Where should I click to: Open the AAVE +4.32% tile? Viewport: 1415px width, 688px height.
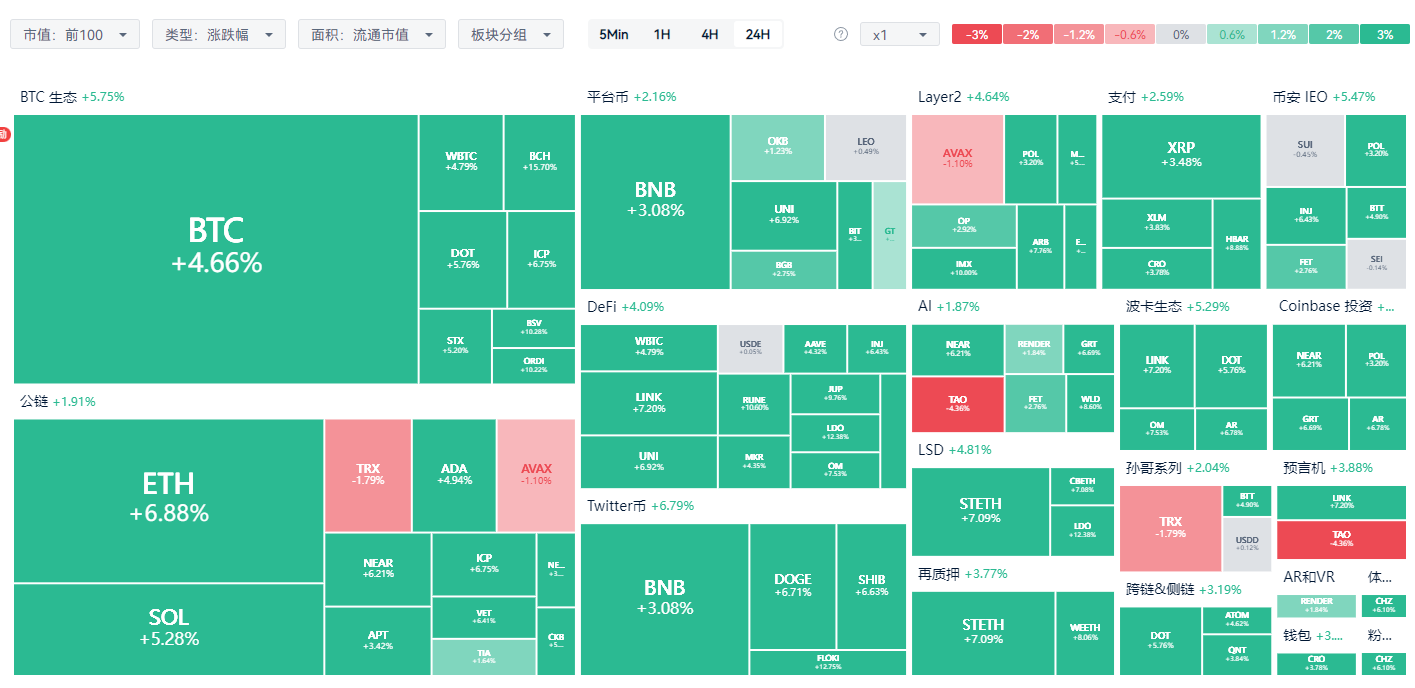coord(815,348)
